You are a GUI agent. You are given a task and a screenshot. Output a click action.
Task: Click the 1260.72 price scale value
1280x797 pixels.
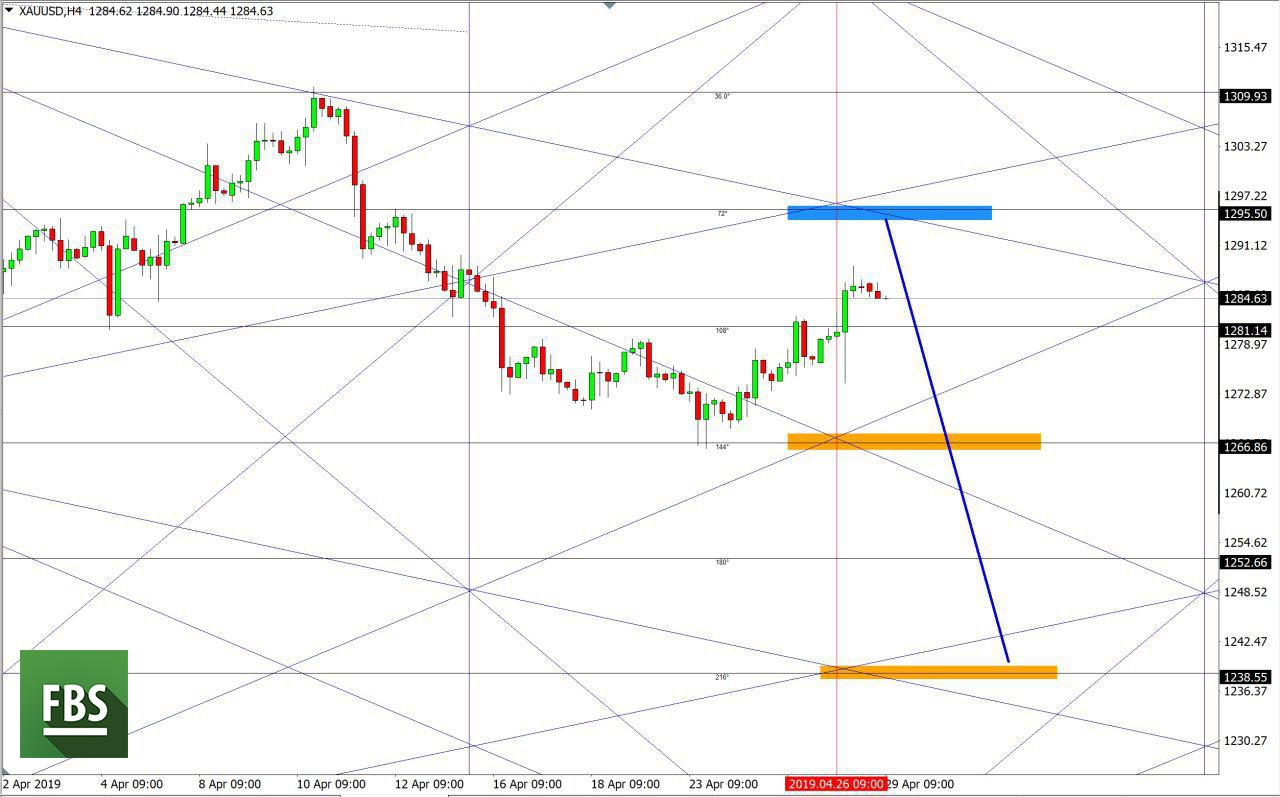(1246, 493)
